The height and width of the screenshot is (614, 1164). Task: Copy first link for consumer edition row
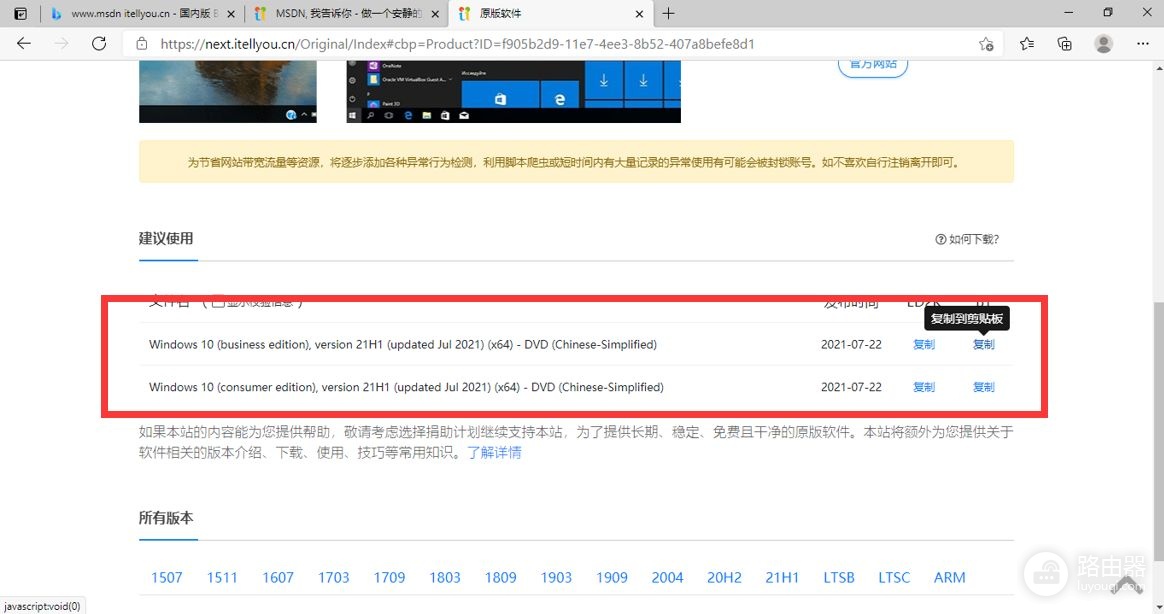tap(923, 387)
